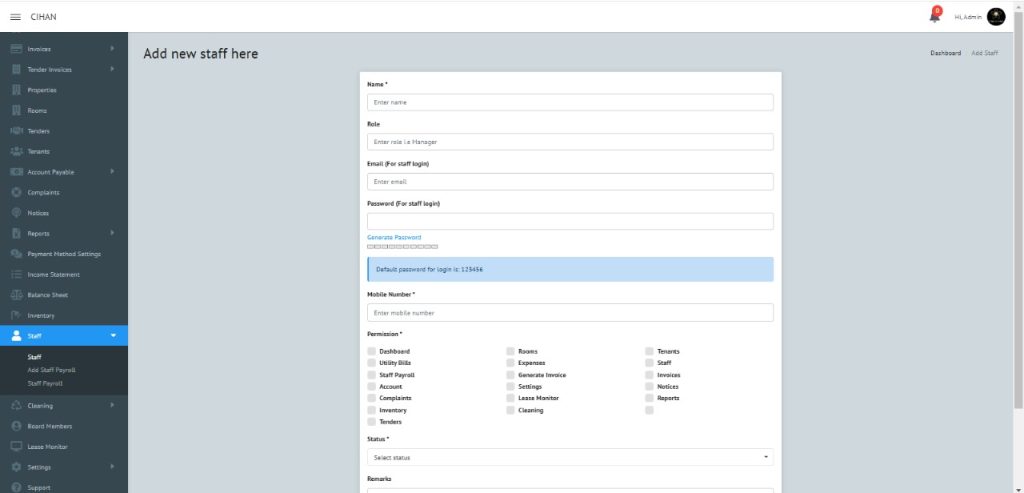The image size is (1024, 493).
Task: Enable the Dashboard permission checkbox
Action: 372,352
